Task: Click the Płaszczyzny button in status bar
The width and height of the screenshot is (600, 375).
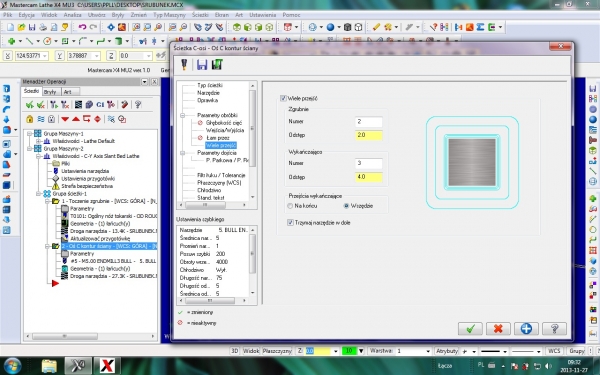Action: tap(277, 351)
